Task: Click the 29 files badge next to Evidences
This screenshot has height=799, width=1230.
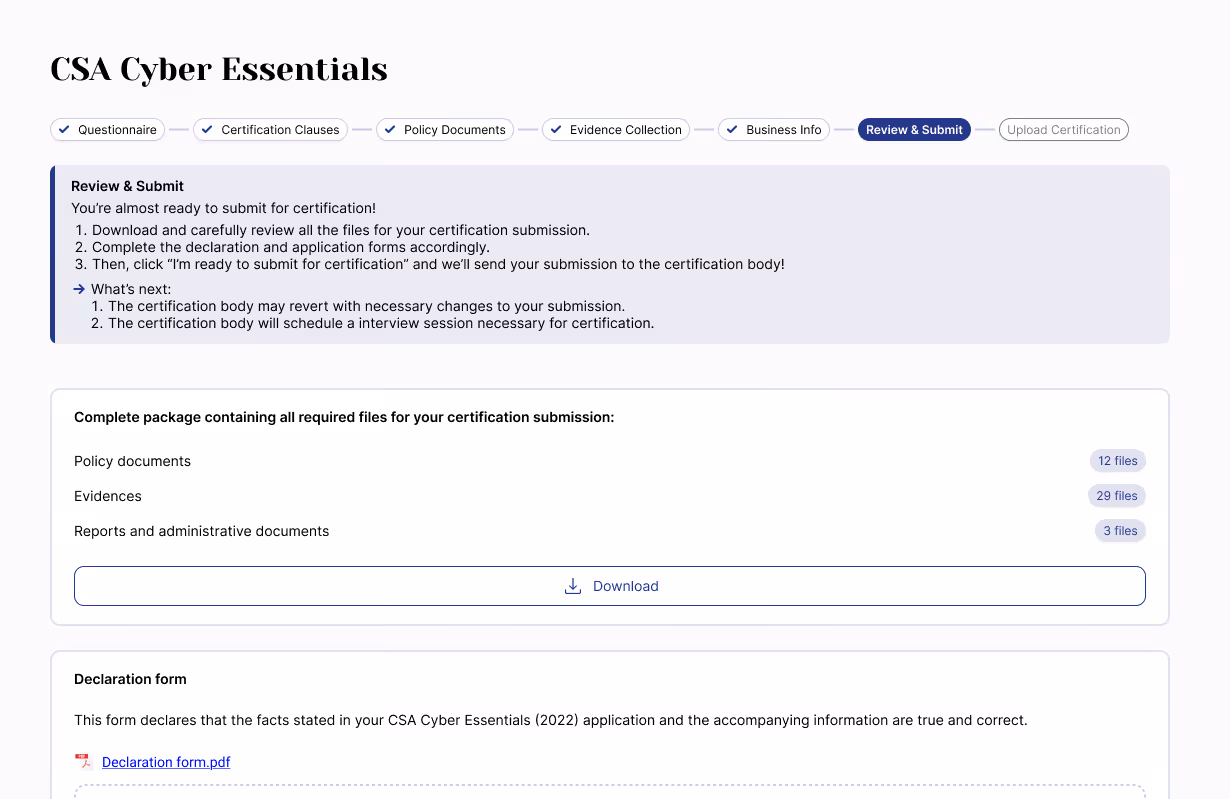Action: tap(1116, 495)
